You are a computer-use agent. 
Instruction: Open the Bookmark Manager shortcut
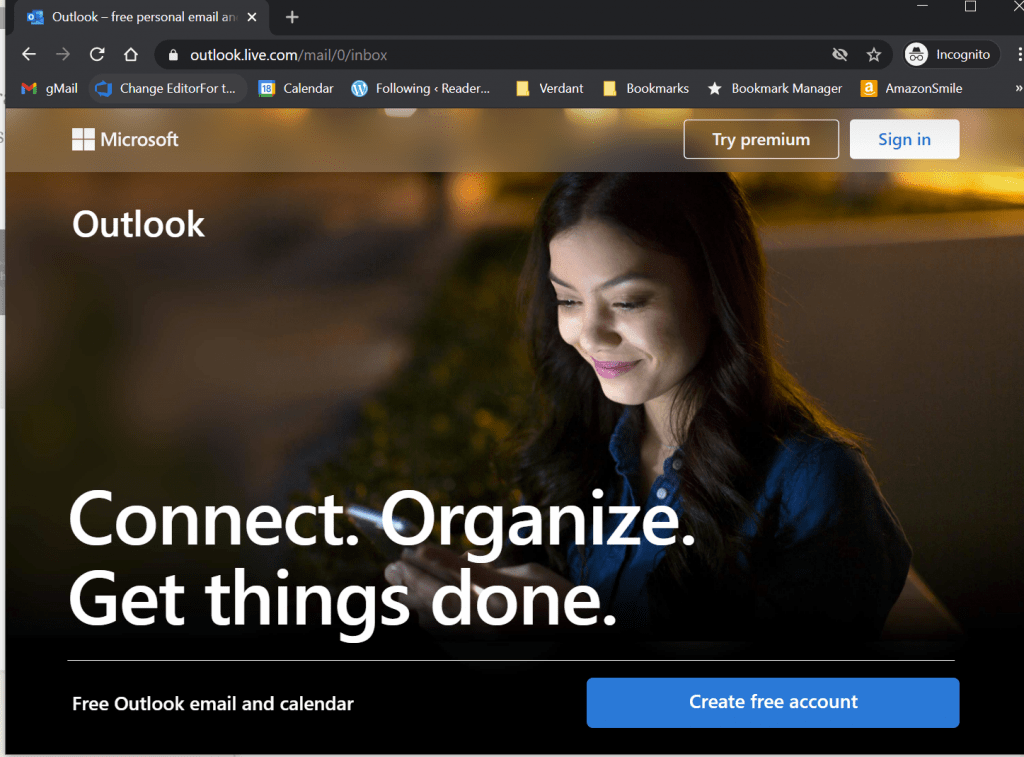[x=775, y=88]
